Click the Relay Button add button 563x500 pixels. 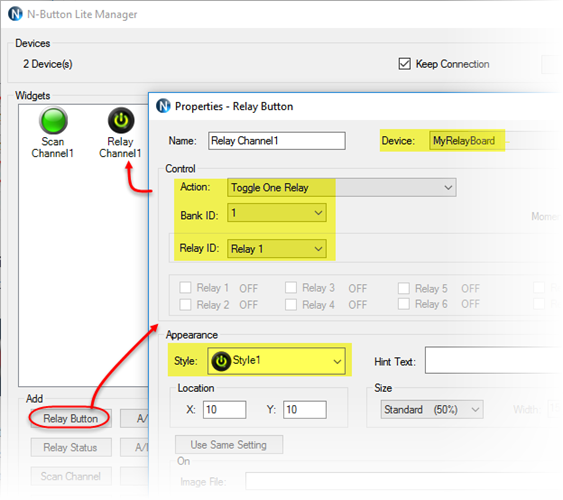71,419
